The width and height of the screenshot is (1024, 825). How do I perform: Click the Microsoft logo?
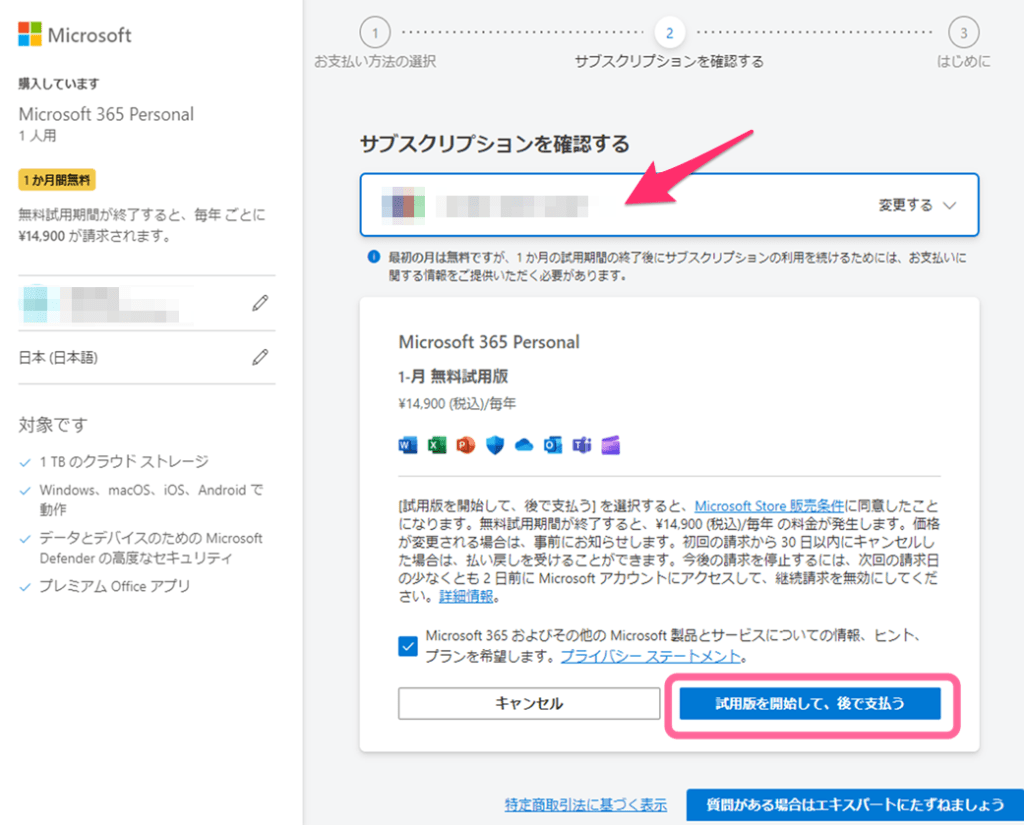point(74,35)
